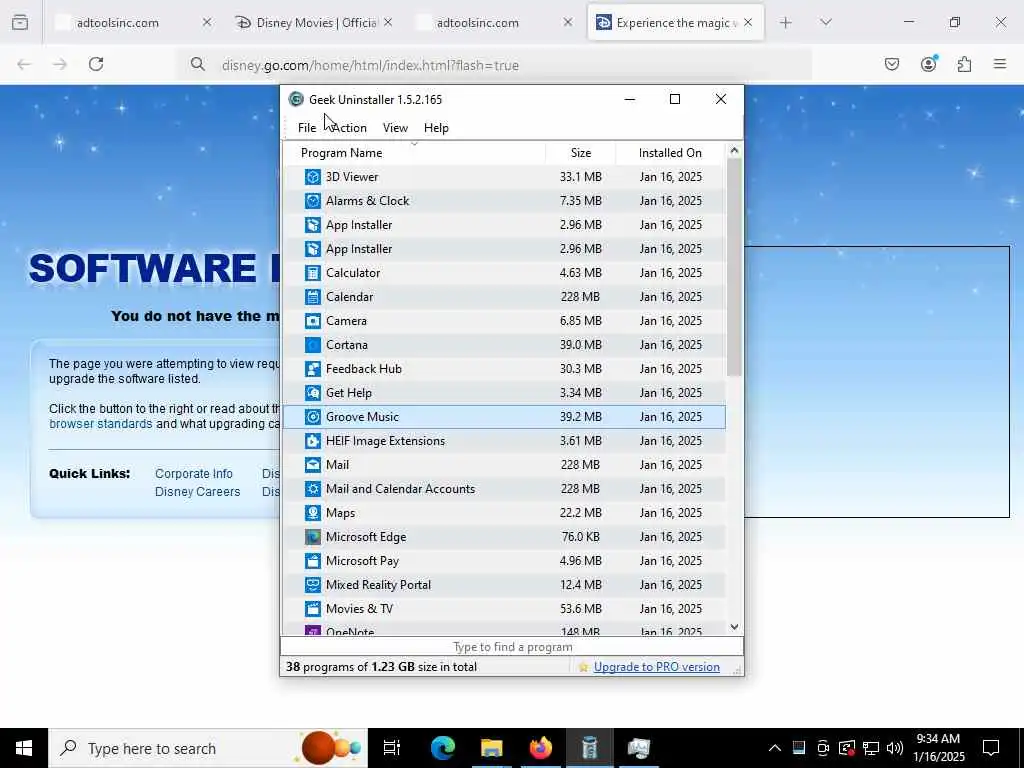Open the Windows Start menu
Image resolution: width=1024 pixels, height=768 pixels.
pos(24,748)
